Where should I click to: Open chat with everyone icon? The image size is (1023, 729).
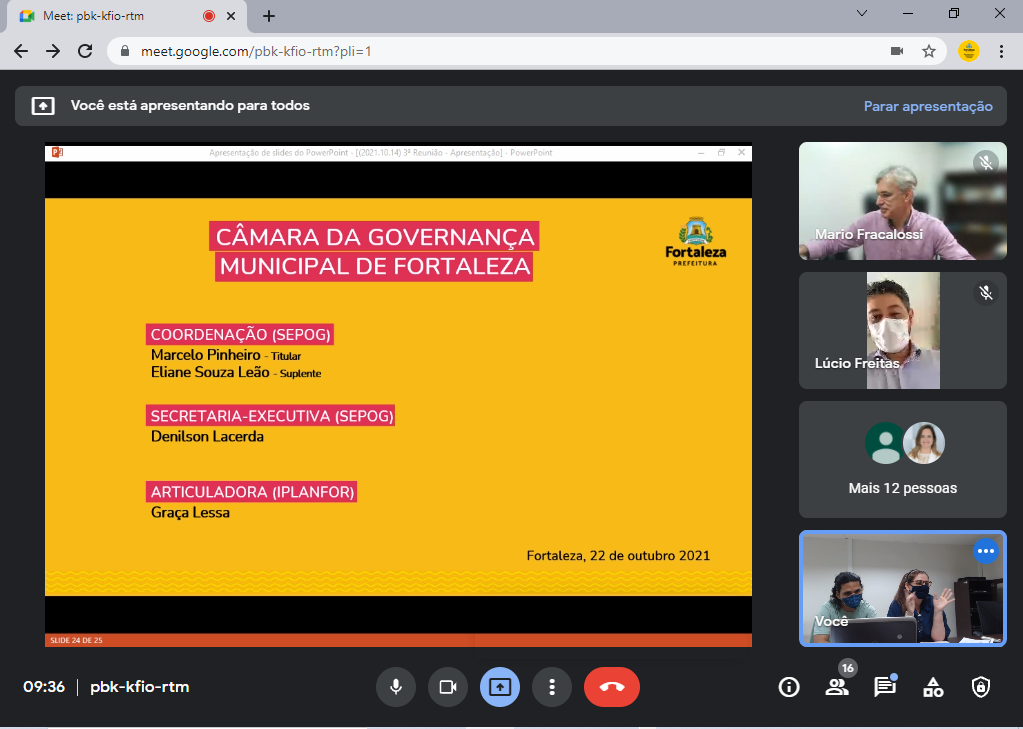[885, 687]
